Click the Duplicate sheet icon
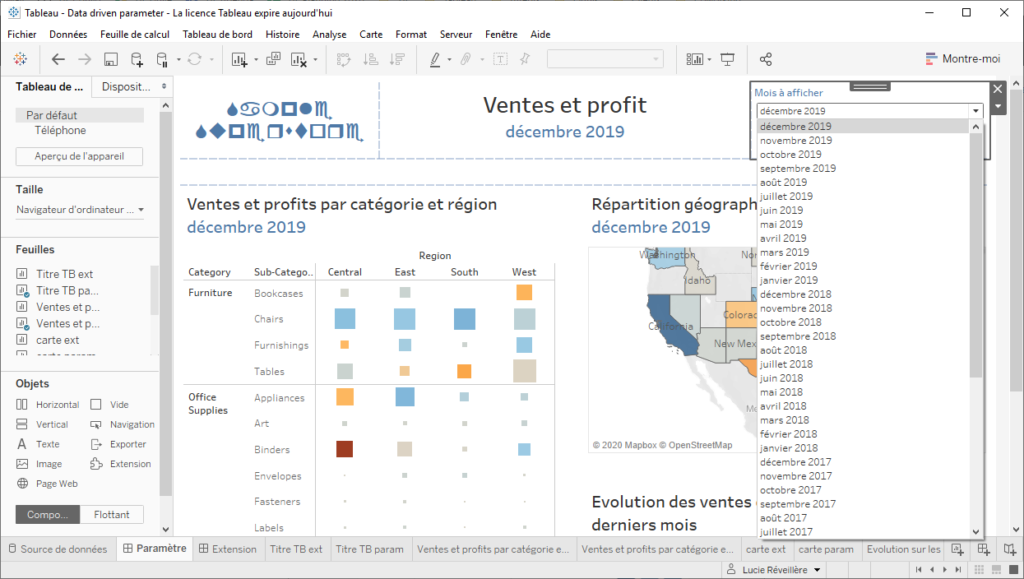Image resolution: width=1024 pixels, height=579 pixels. (273, 59)
